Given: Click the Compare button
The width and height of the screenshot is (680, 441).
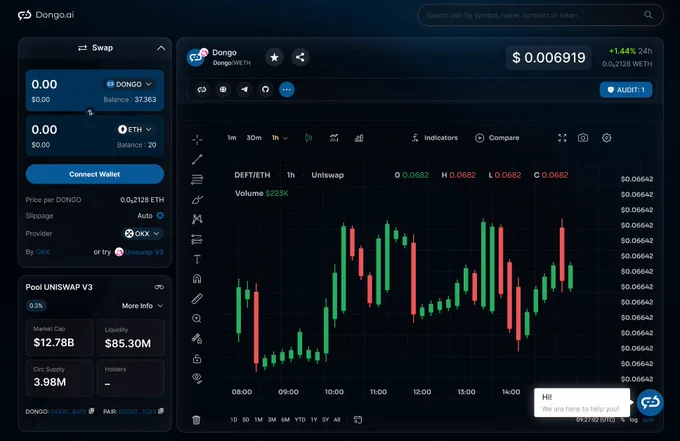Looking at the screenshot, I should 497,138.
